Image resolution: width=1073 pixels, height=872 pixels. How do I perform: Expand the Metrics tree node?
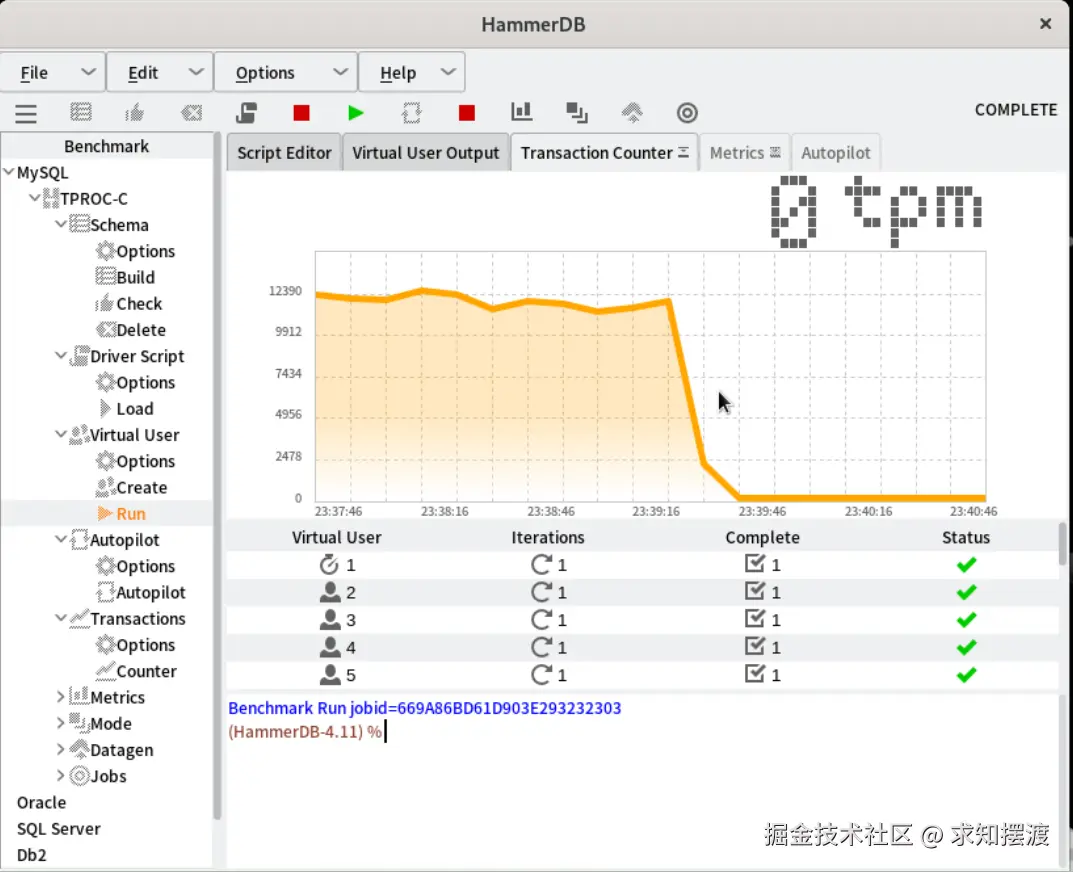[60, 697]
